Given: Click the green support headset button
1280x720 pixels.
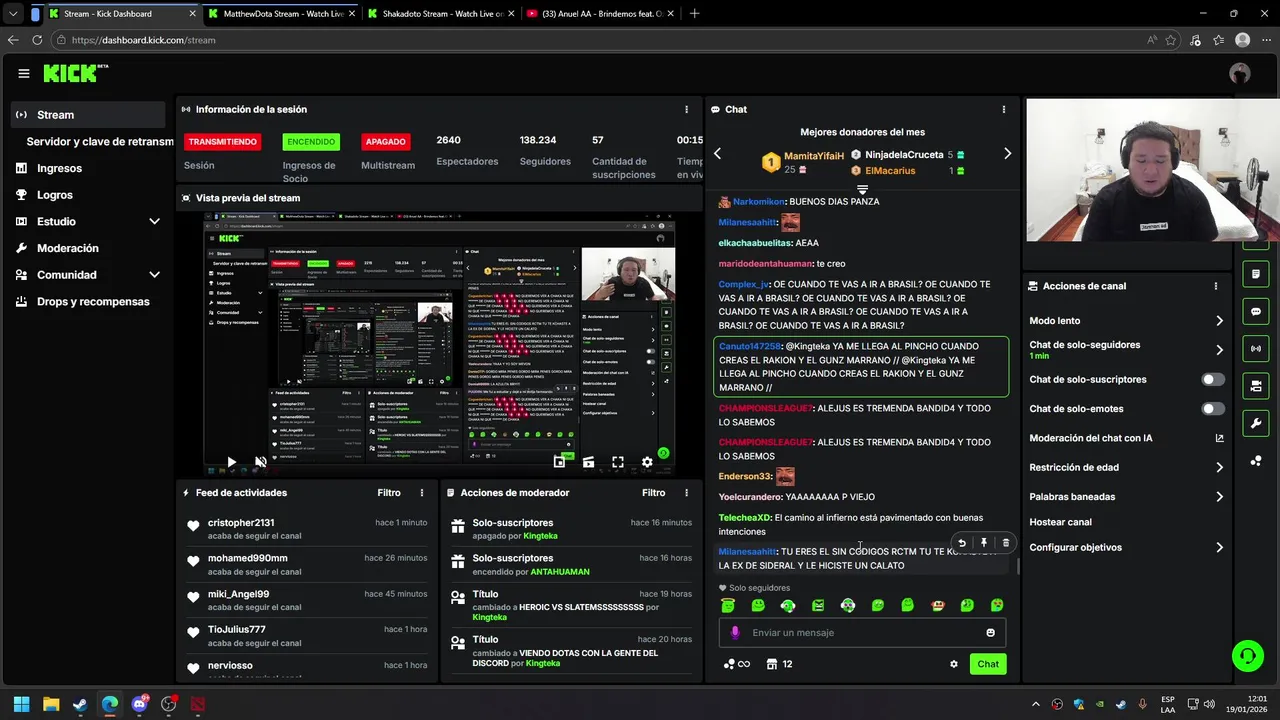Looking at the screenshot, I should coord(1247,656).
